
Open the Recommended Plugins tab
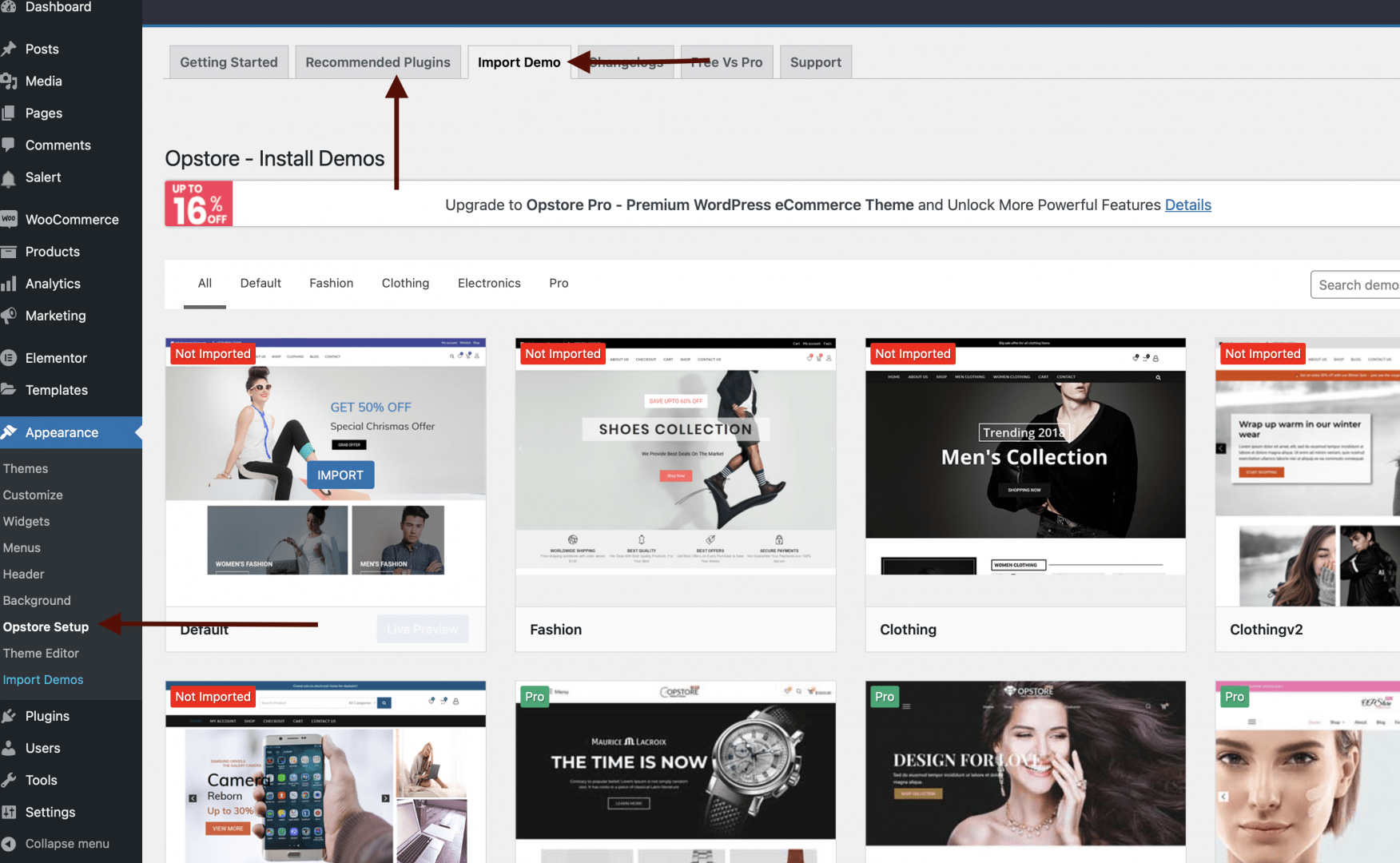point(378,62)
